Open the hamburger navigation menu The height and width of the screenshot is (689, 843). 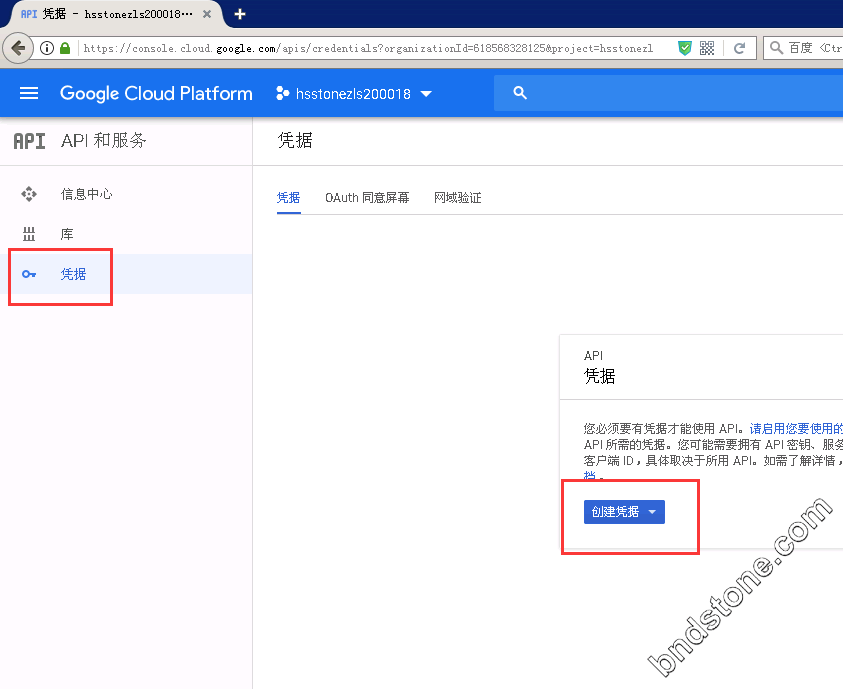[29, 94]
